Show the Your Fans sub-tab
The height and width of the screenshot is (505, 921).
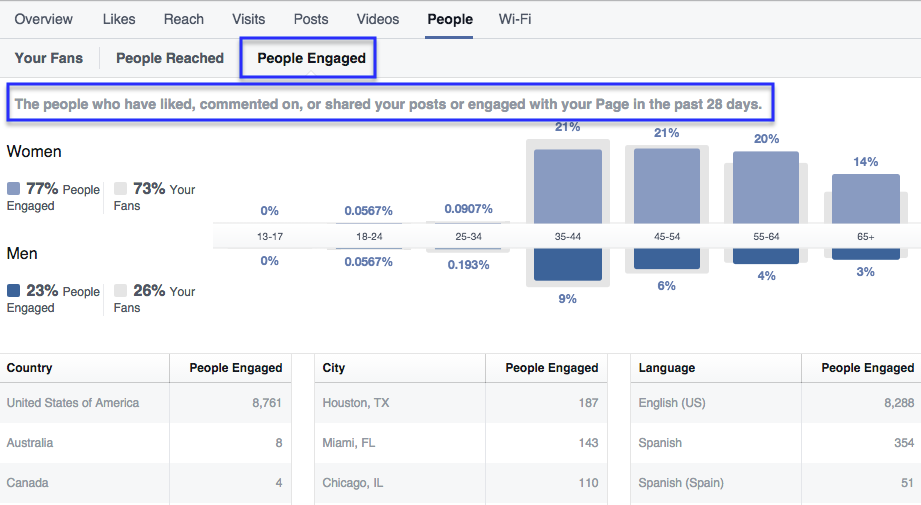[49, 58]
